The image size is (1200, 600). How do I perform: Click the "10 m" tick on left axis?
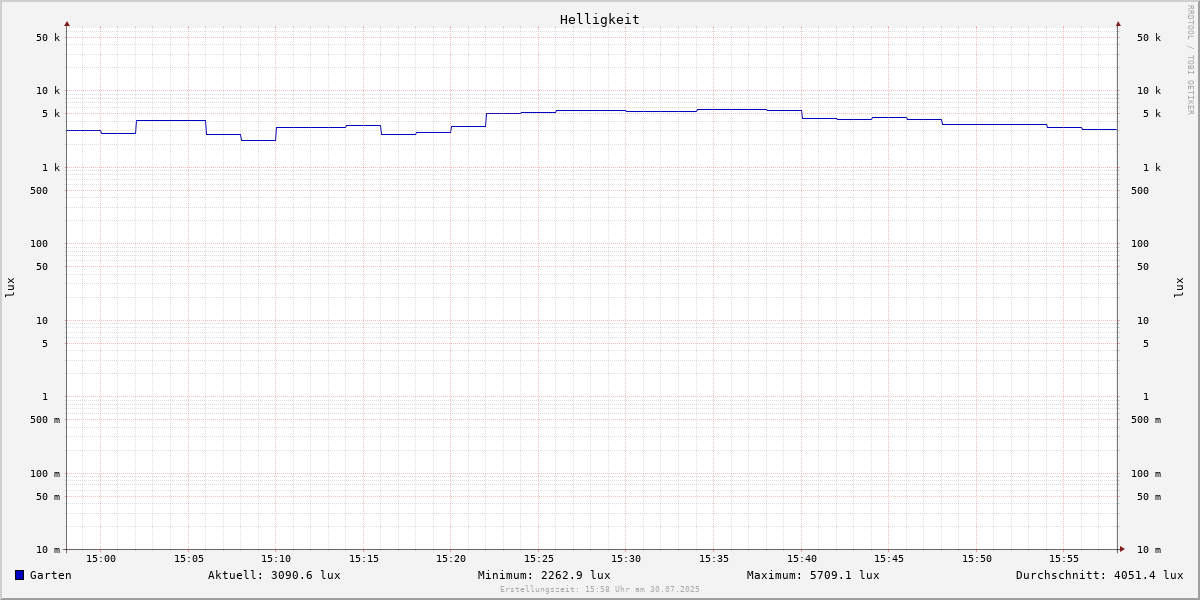(48, 550)
